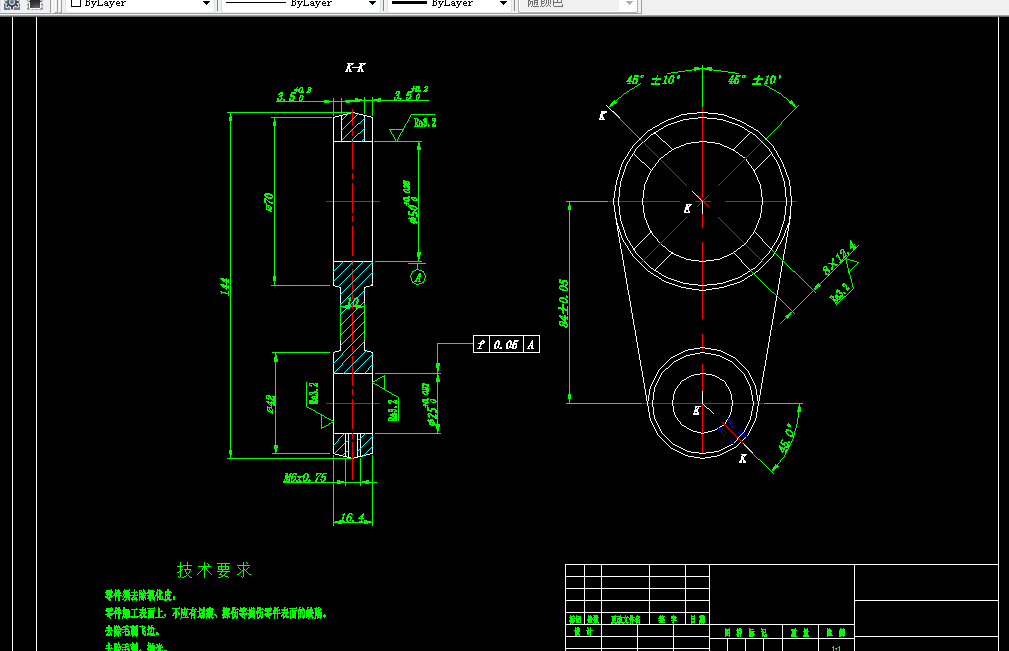
Task: Select the ⌀42 diameter dimension
Action: point(271,404)
